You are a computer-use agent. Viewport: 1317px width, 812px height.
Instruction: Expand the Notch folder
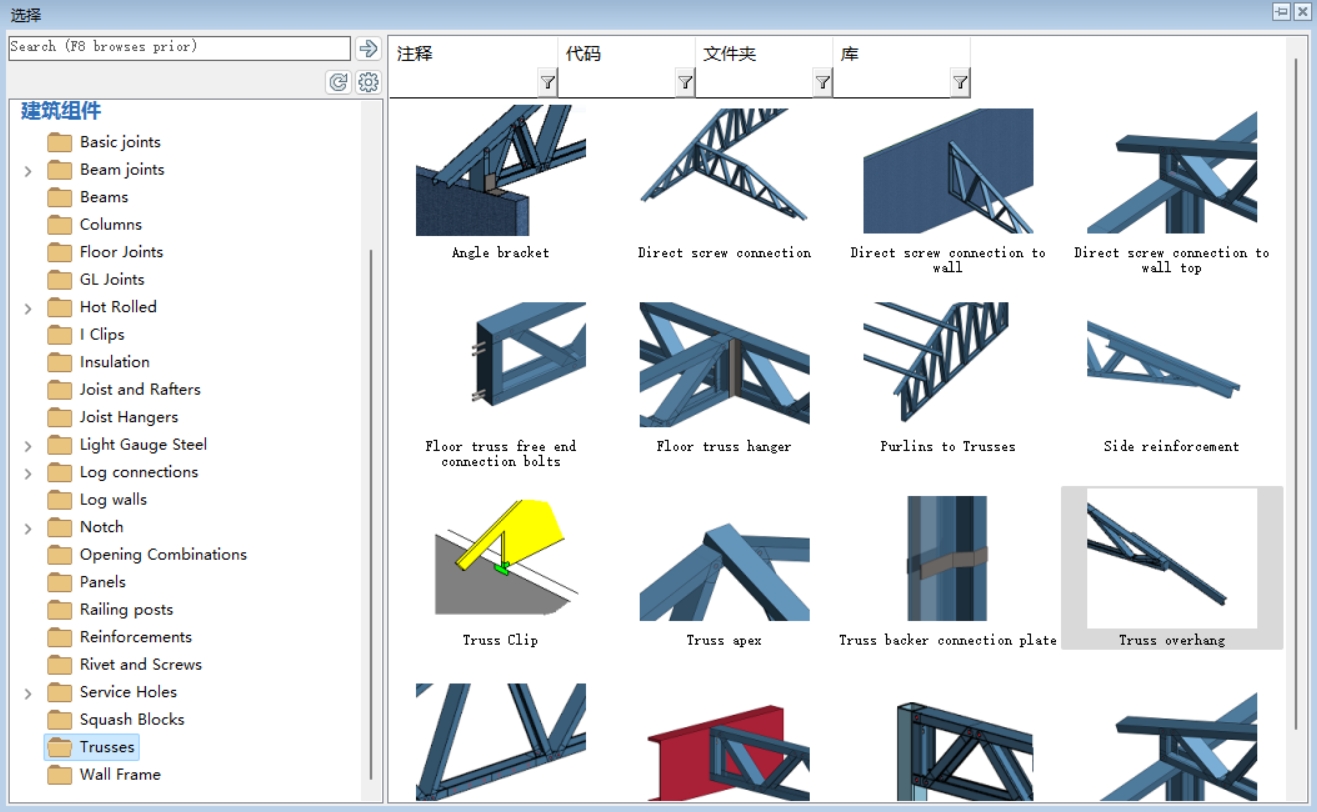click(x=28, y=528)
